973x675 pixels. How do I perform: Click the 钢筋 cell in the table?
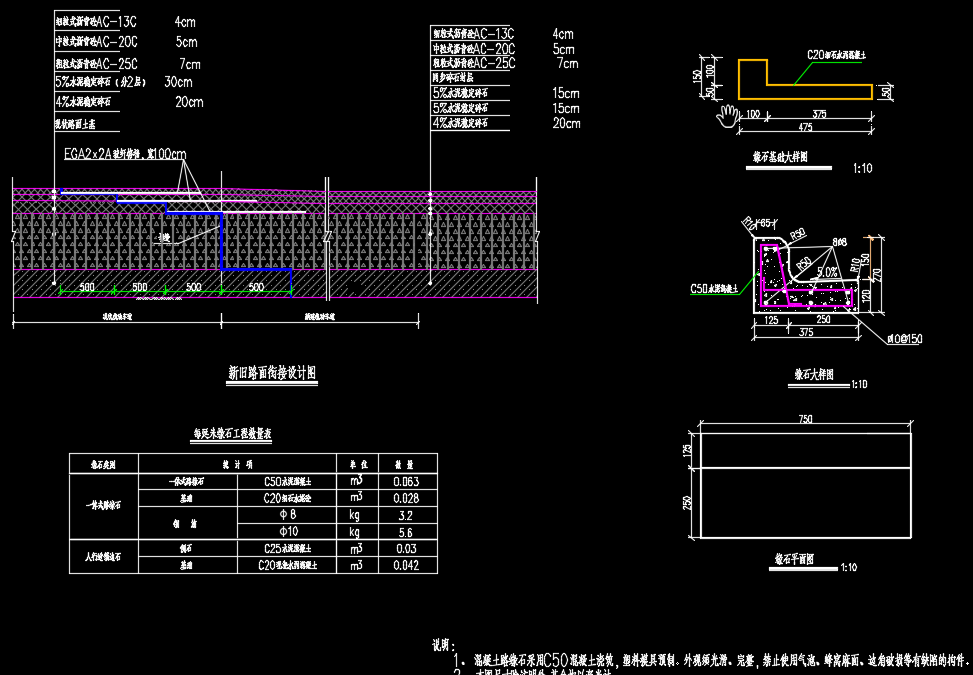[186, 524]
